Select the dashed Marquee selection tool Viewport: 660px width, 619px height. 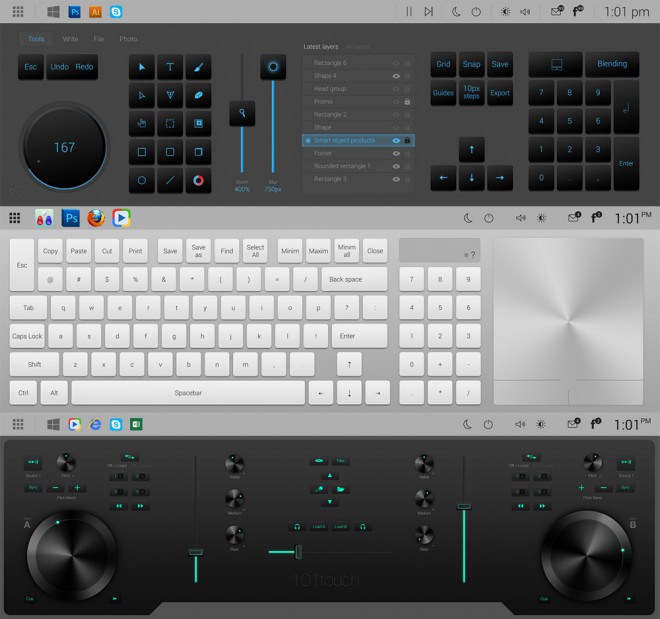tap(170, 123)
